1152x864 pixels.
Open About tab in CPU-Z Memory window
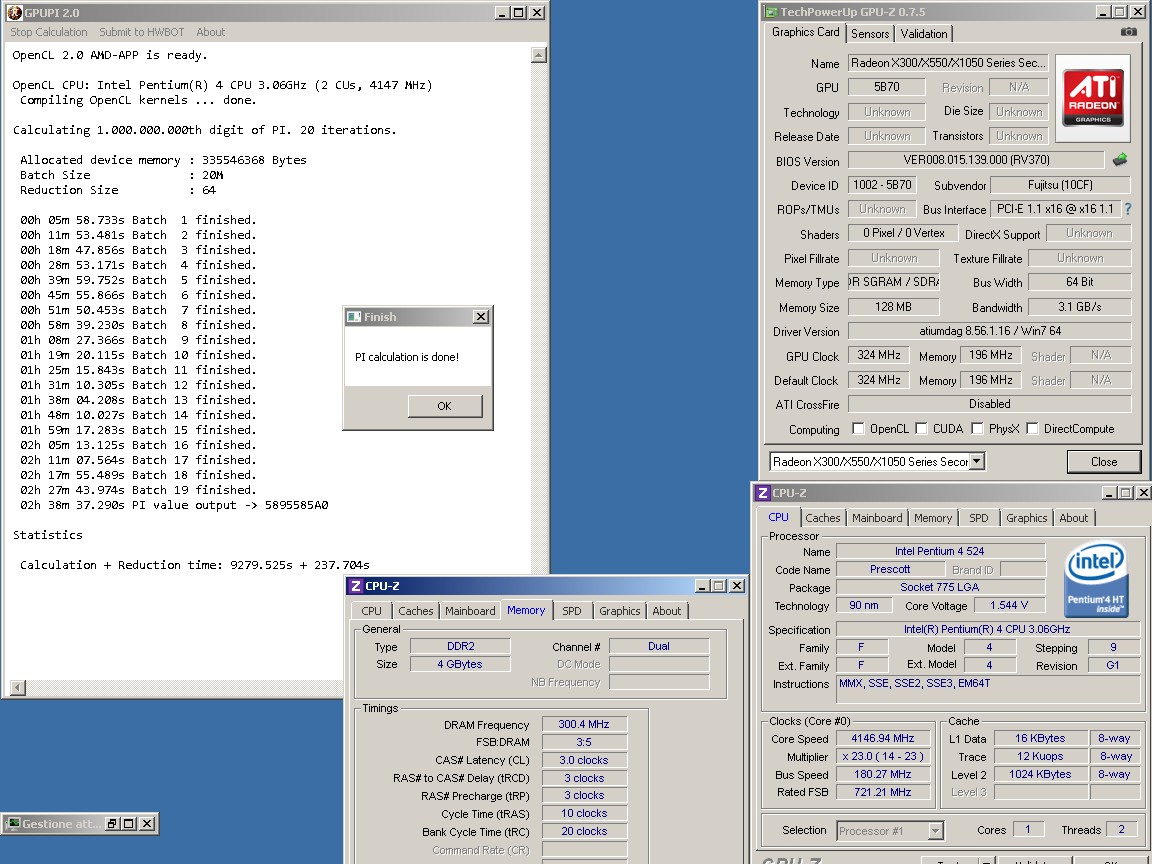(666, 611)
